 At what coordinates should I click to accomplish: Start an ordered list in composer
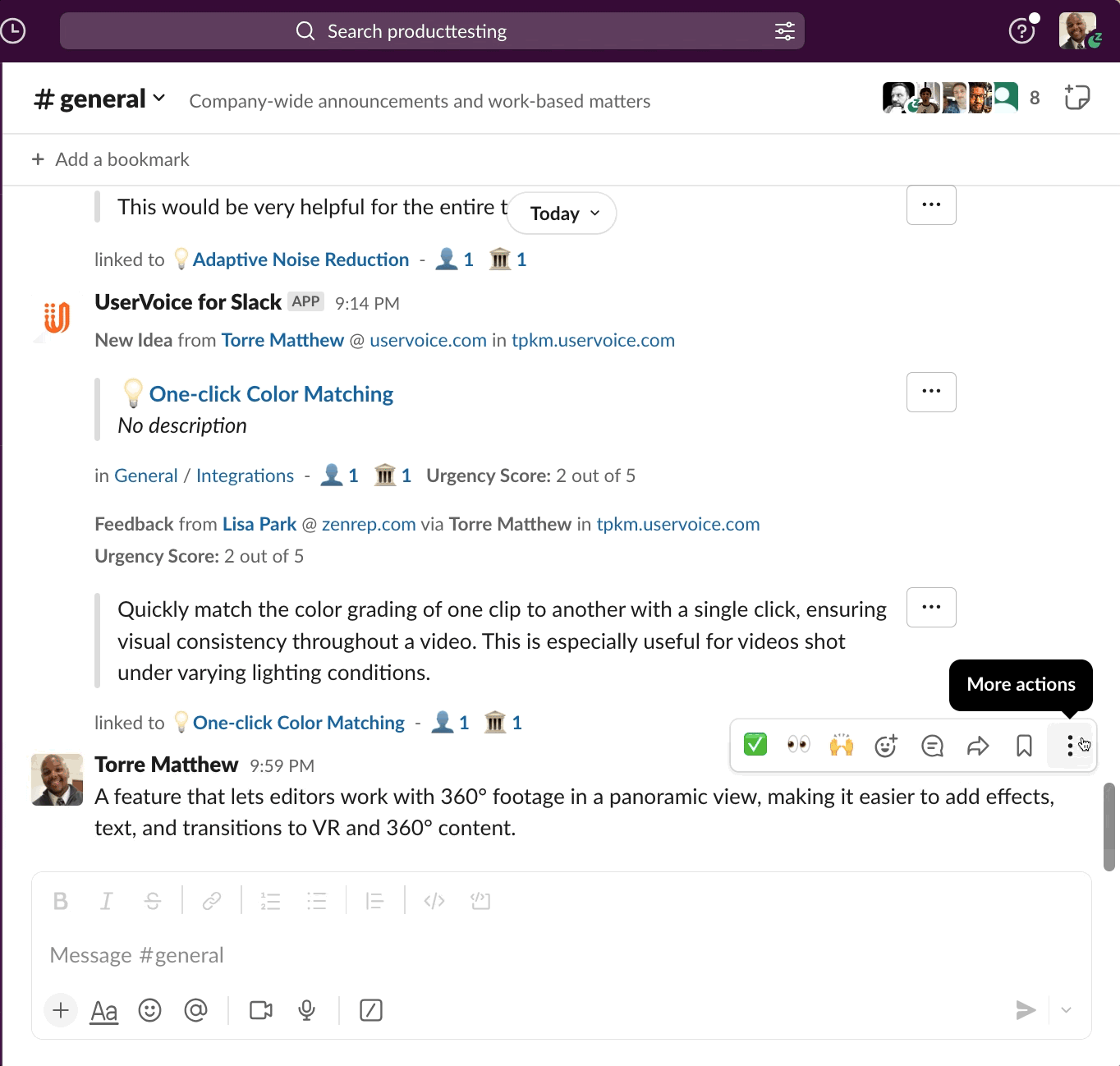270,901
